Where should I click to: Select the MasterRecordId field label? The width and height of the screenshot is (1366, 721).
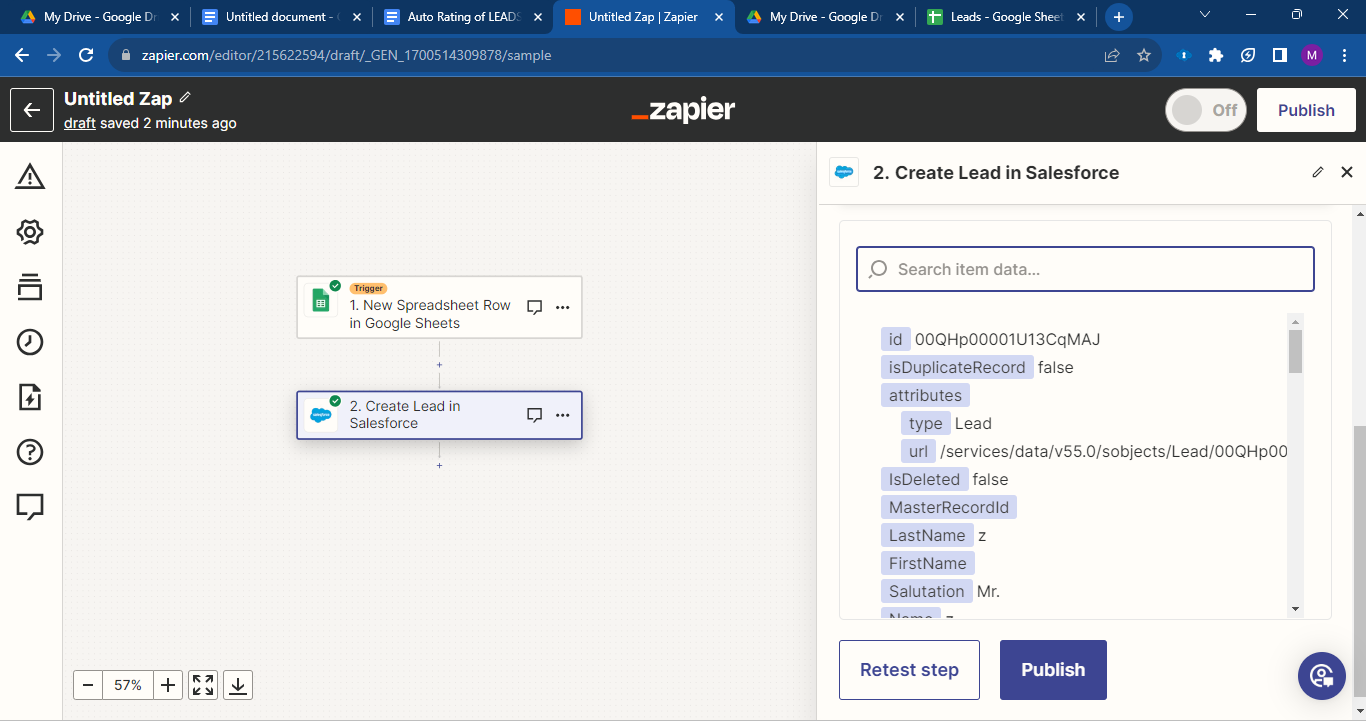(949, 507)
